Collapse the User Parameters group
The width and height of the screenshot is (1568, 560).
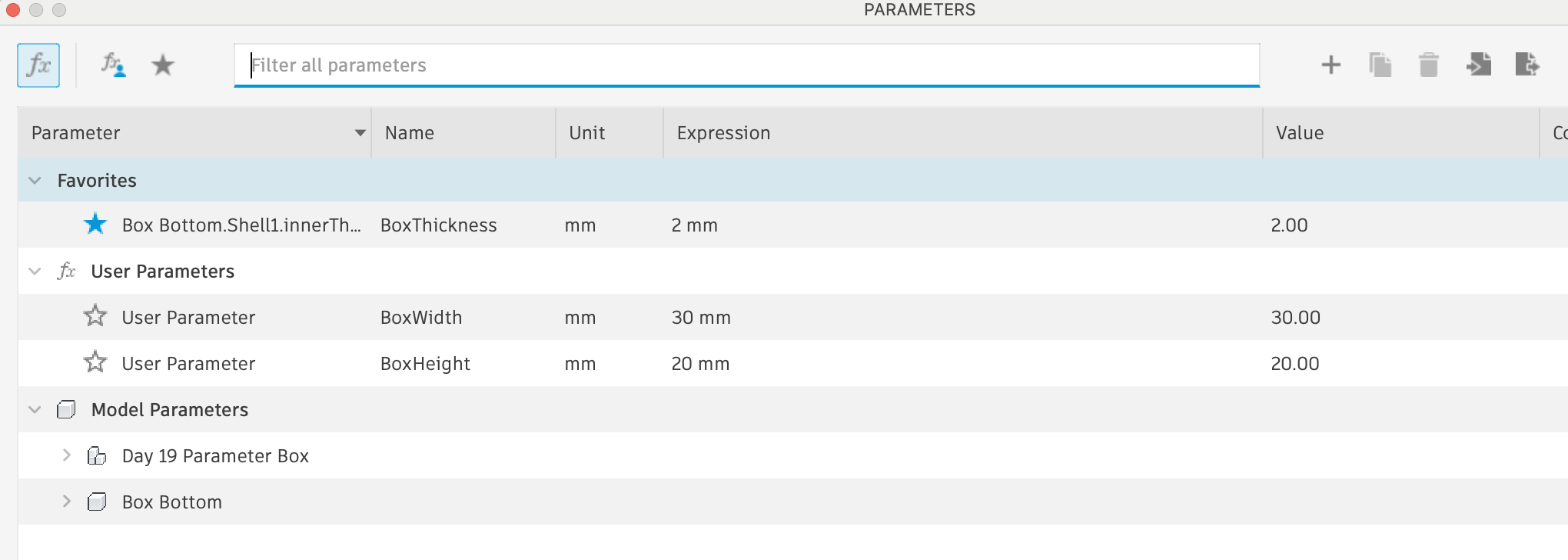[x=35, y=272]
